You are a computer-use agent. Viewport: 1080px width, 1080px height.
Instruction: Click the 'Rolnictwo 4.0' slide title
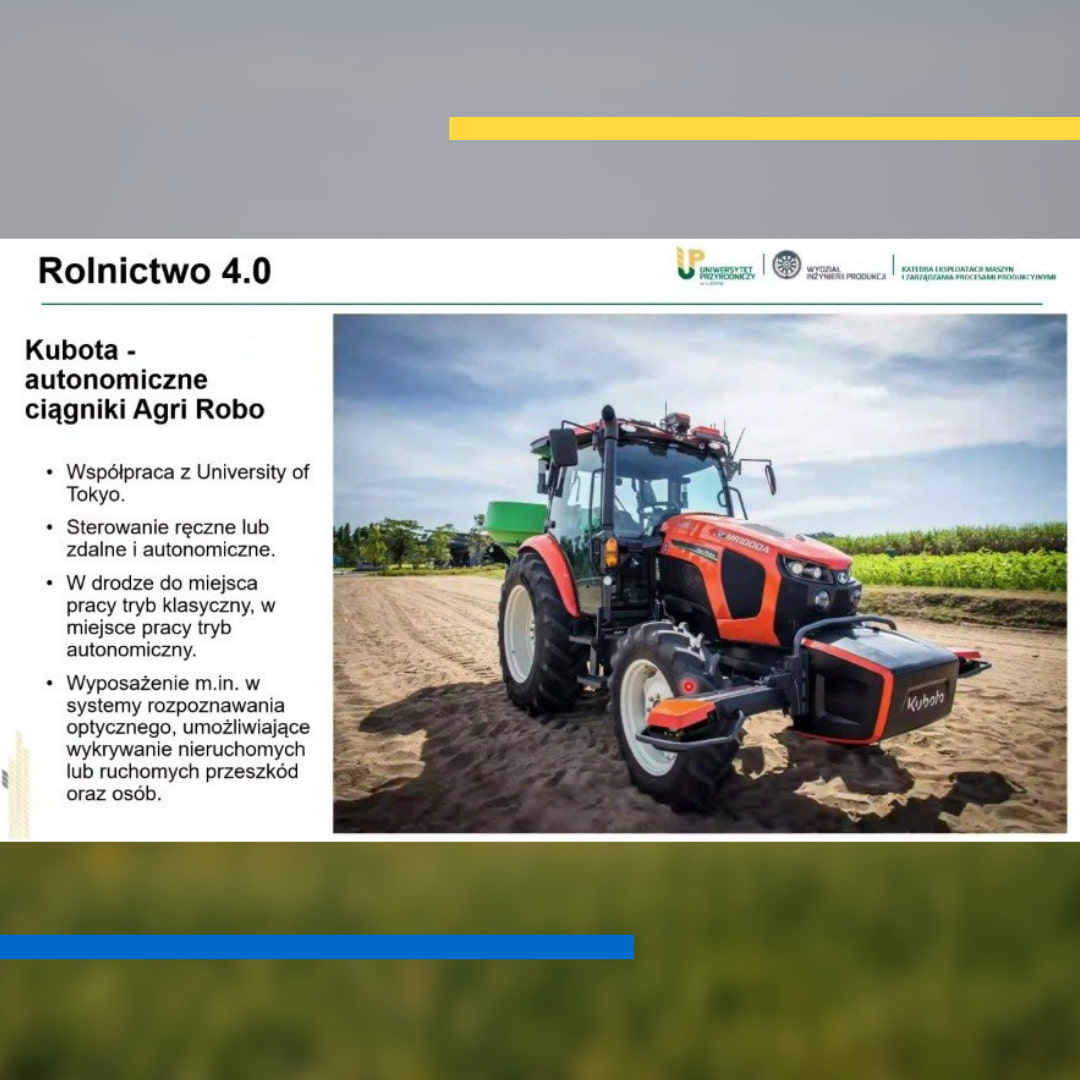coord(154,271)
